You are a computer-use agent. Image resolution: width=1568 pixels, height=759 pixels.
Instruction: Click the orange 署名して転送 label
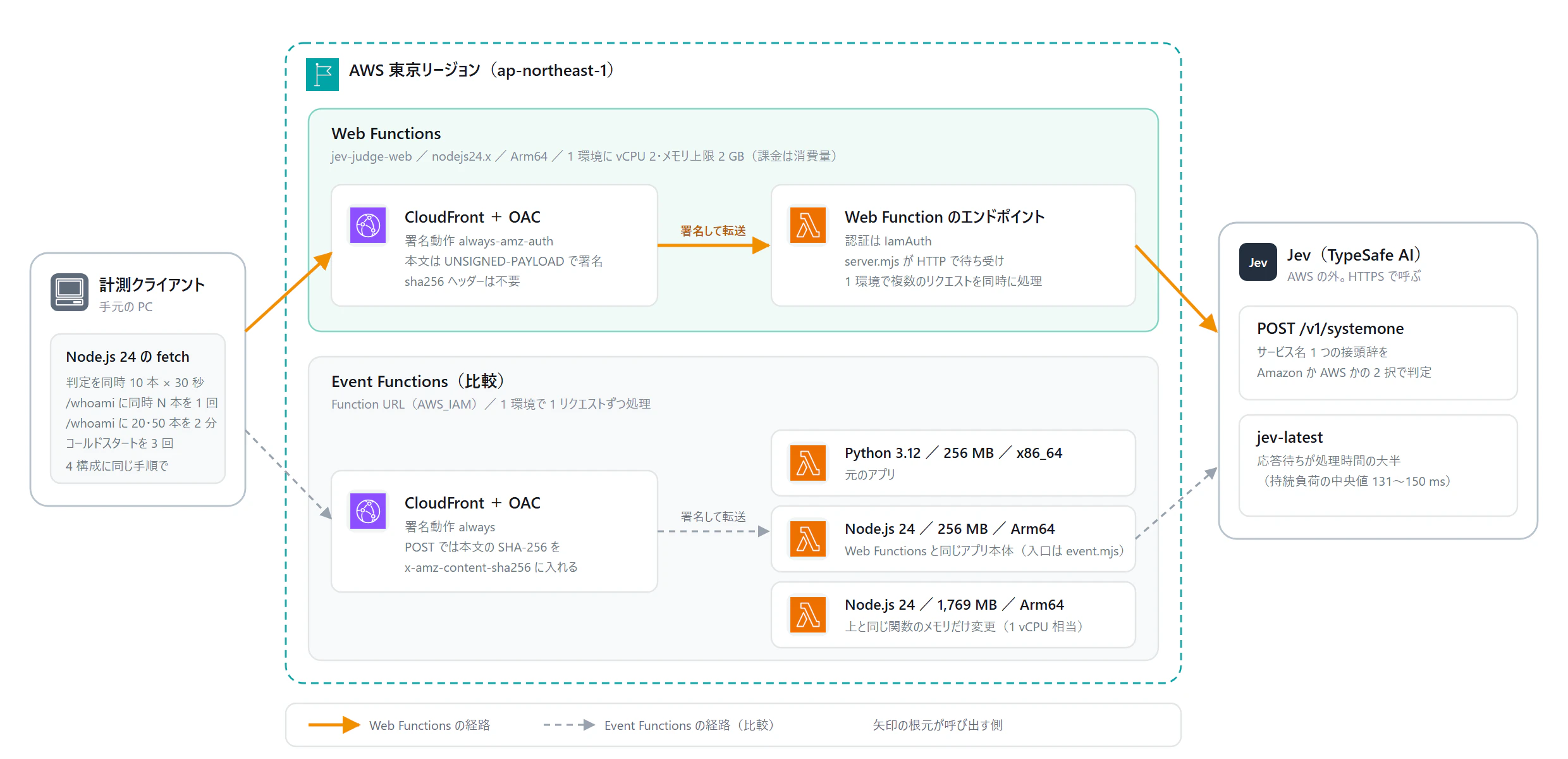(713, 231)
